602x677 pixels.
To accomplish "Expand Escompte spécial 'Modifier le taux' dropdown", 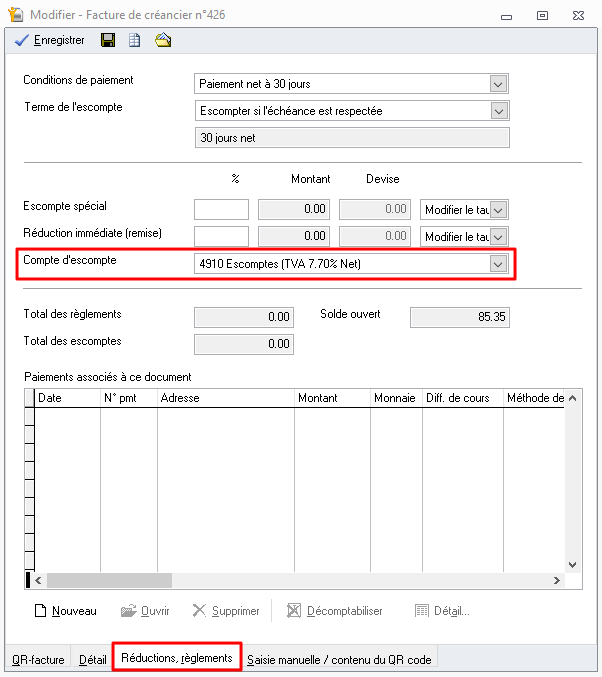I will point(499,210).
